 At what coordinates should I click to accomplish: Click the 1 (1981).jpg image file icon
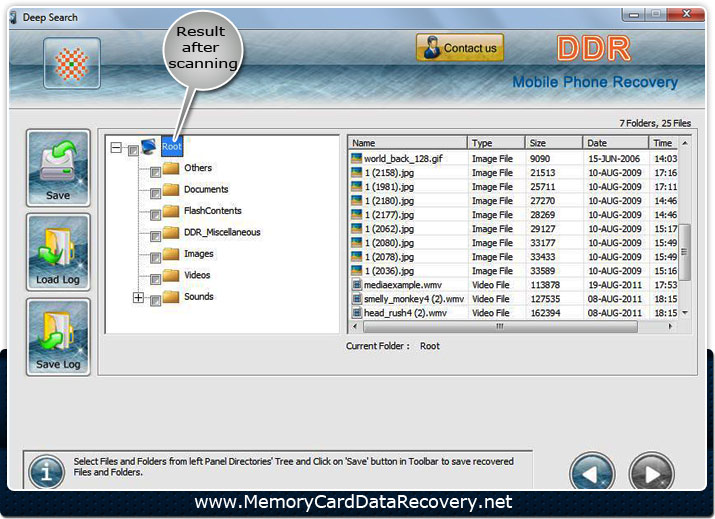click(x=356, y=187)
